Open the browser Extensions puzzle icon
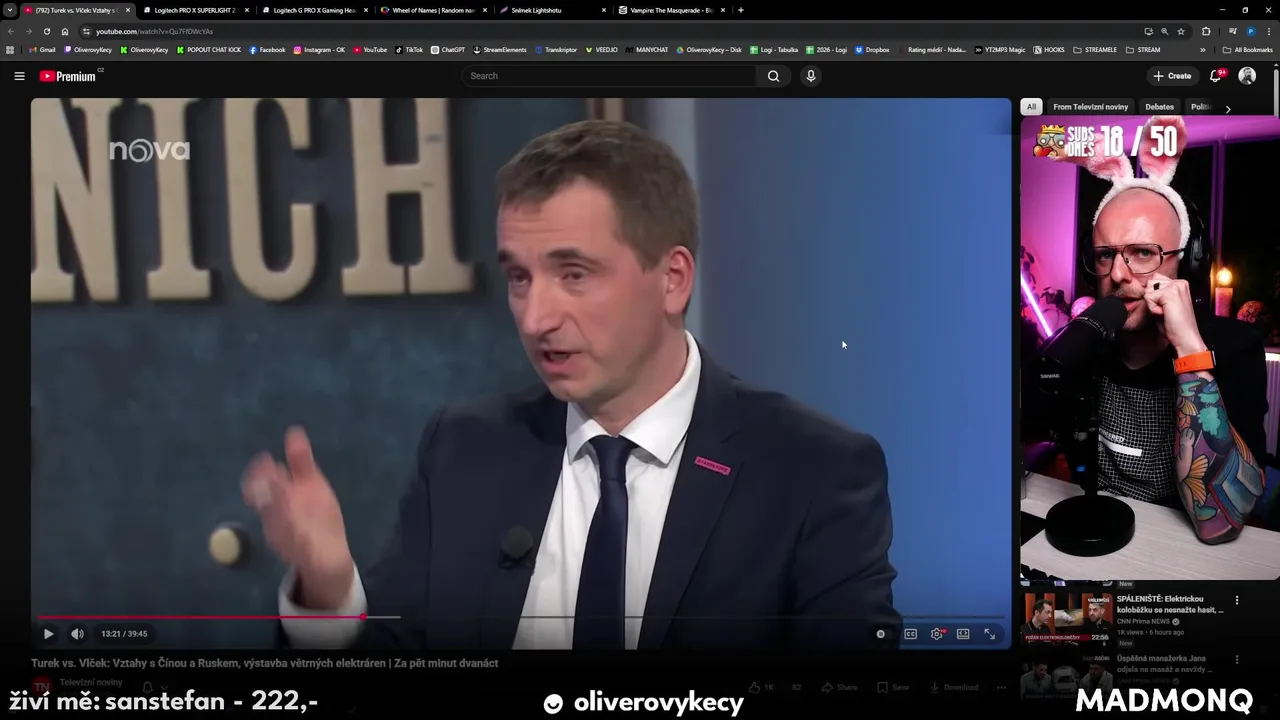Screen dimensions: 1280x720 coord(1206,31)
